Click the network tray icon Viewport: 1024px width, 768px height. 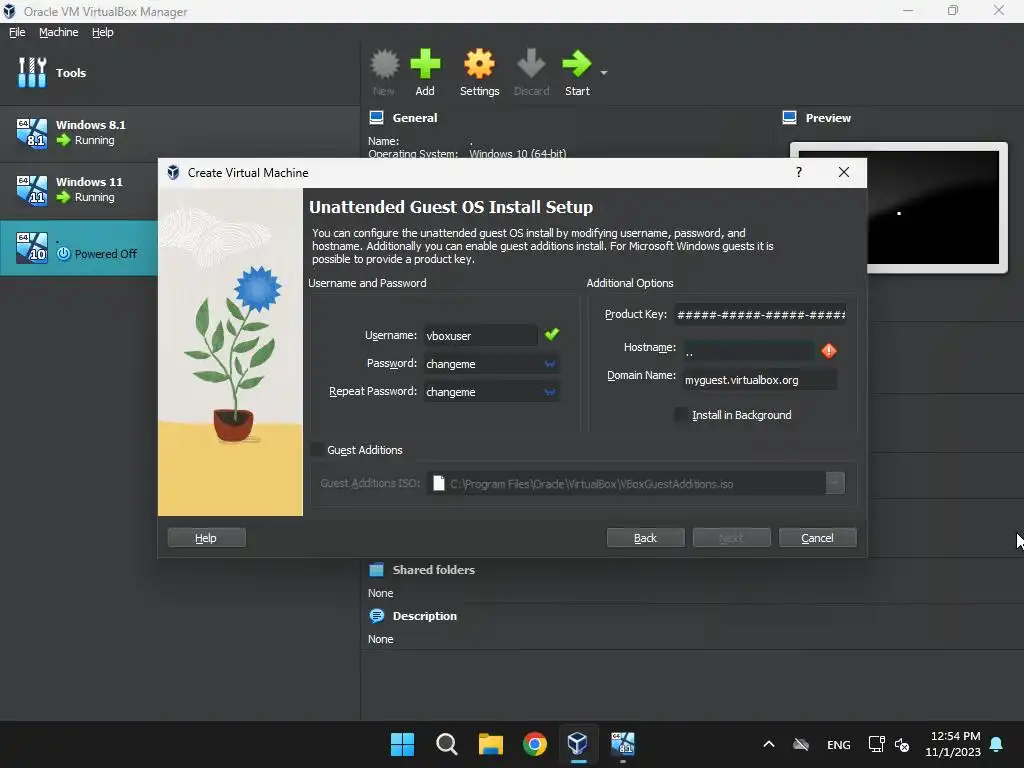(876, 744)
